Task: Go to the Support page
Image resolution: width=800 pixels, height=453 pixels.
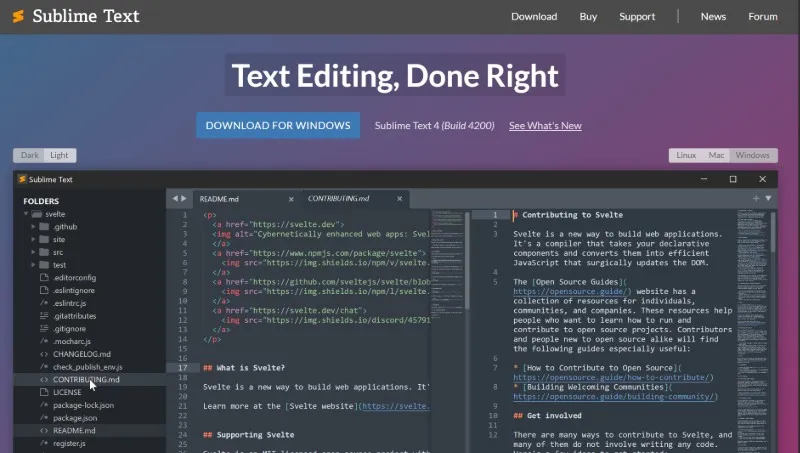Action: [x=637, y=16]
